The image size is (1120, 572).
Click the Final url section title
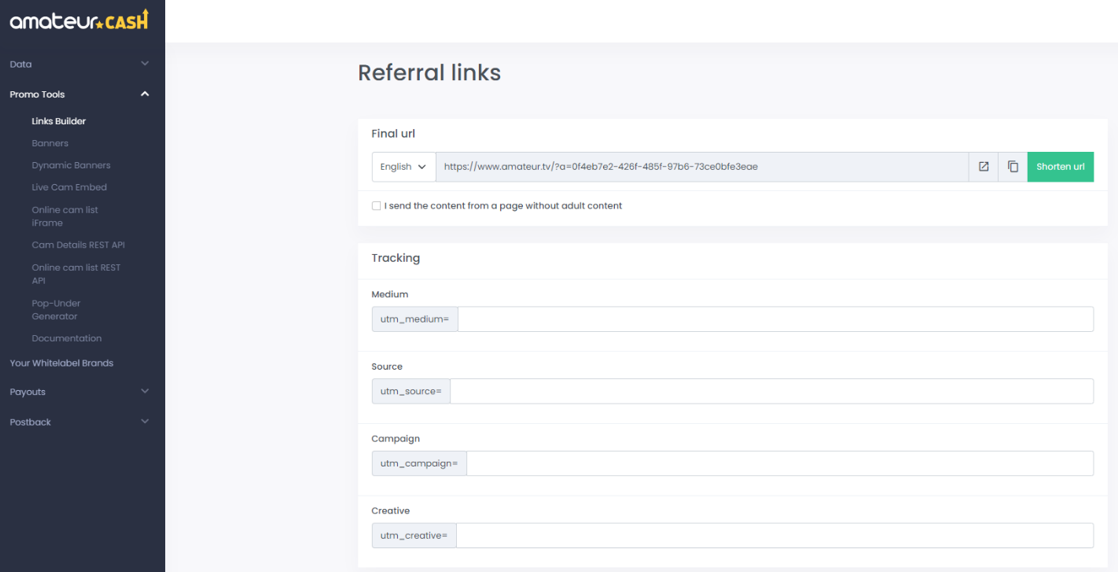393,134
